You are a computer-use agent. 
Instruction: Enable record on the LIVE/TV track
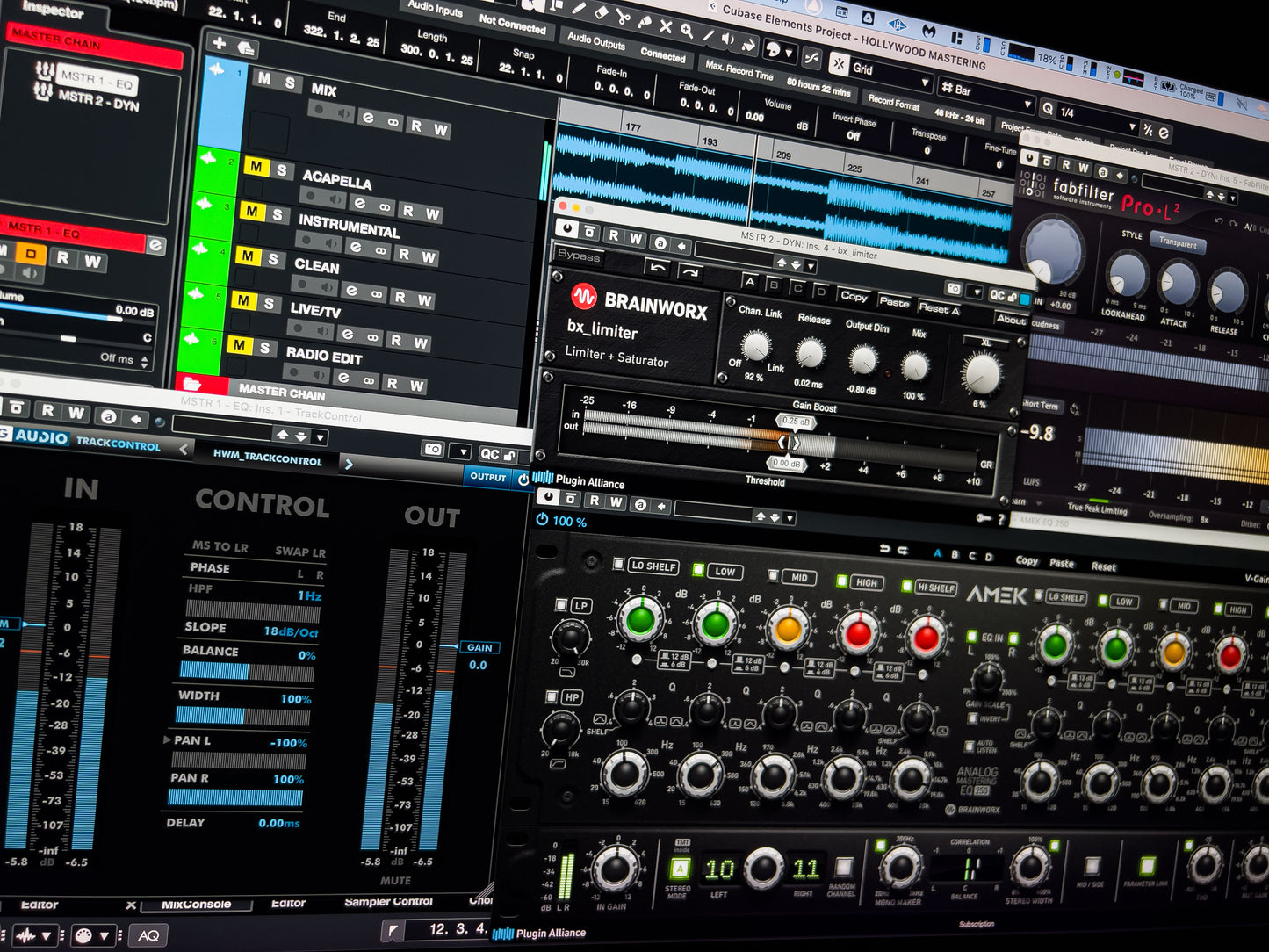click(x=299, y=328)
